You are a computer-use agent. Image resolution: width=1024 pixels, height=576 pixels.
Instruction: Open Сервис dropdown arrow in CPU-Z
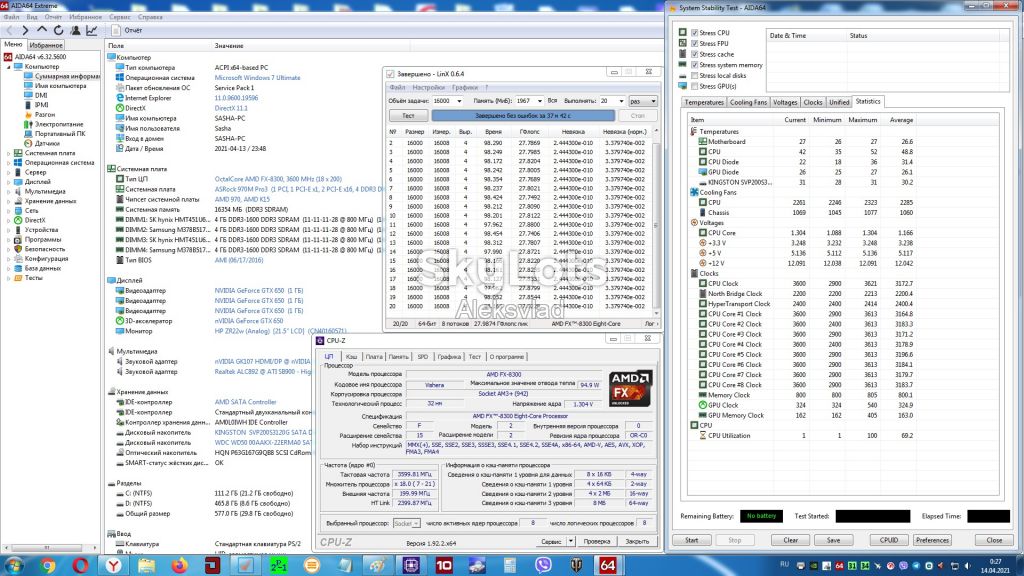570,541
